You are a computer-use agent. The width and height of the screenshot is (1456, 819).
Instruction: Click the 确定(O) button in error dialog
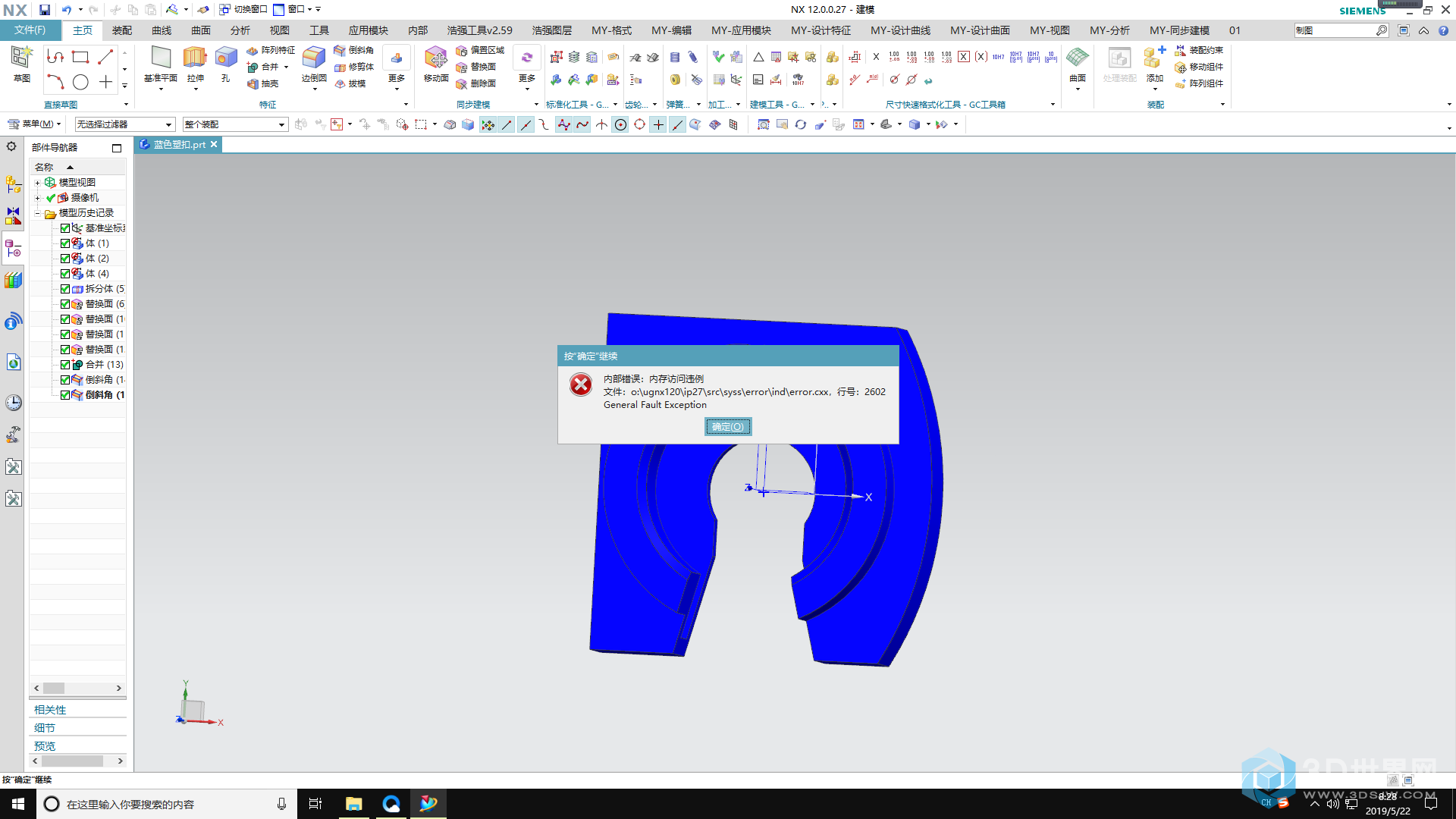pyautogui.click(x=728, y=427)
